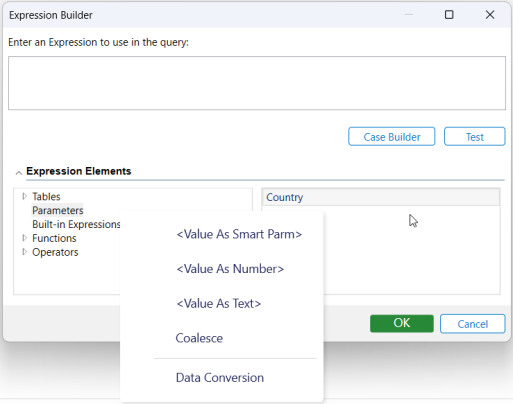Cancel the Expression Builder dialog

pyautogui.click(x=473, y=324)
